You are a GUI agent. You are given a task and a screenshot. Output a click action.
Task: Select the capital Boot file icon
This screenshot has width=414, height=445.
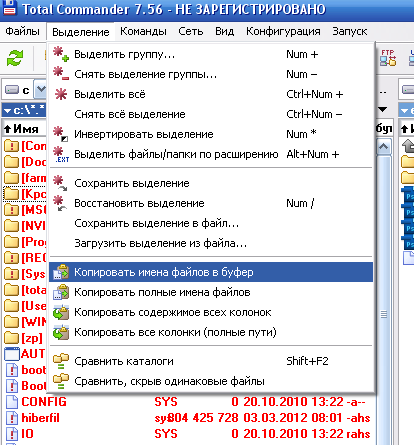(12, 386)
